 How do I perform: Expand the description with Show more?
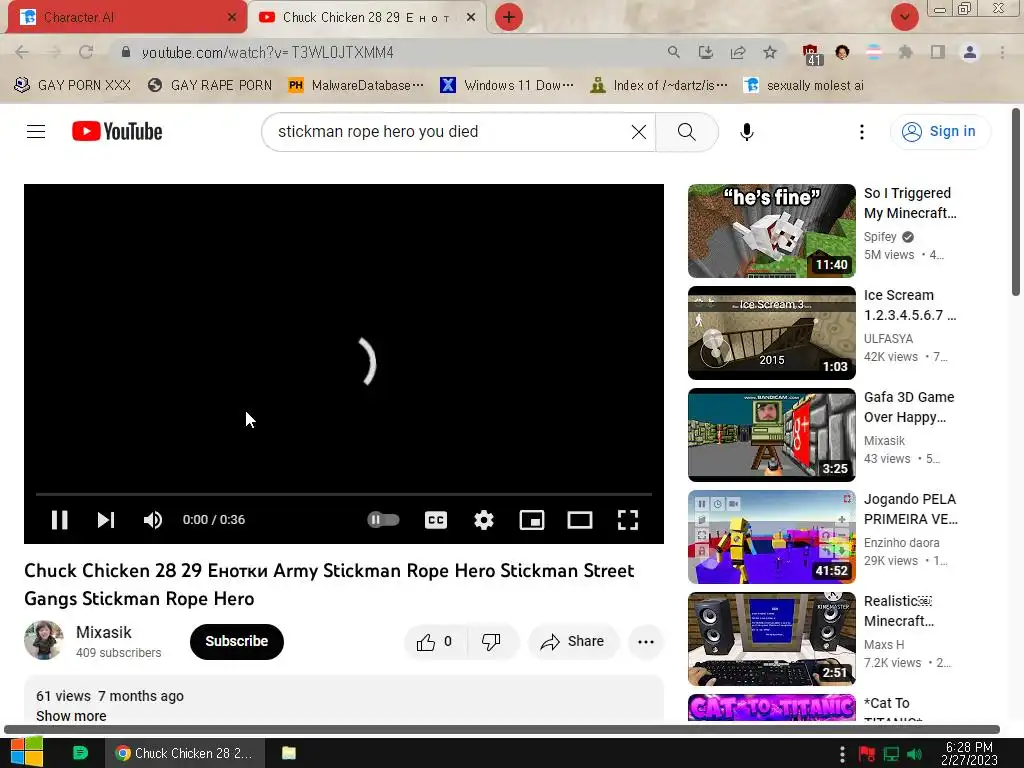click(x=71, y=716)
